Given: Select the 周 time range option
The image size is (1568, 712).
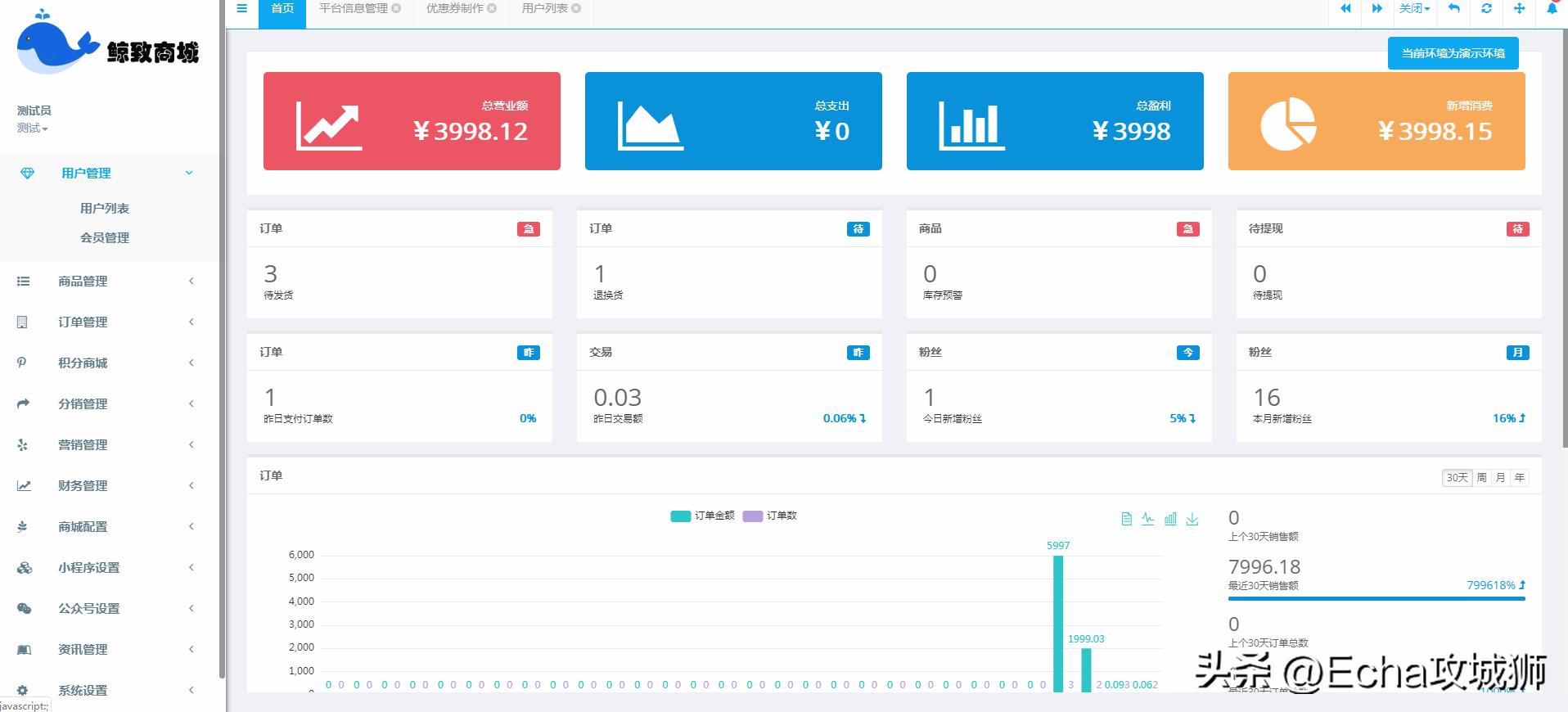Looking at the screenshot, I should [1481, 478].
